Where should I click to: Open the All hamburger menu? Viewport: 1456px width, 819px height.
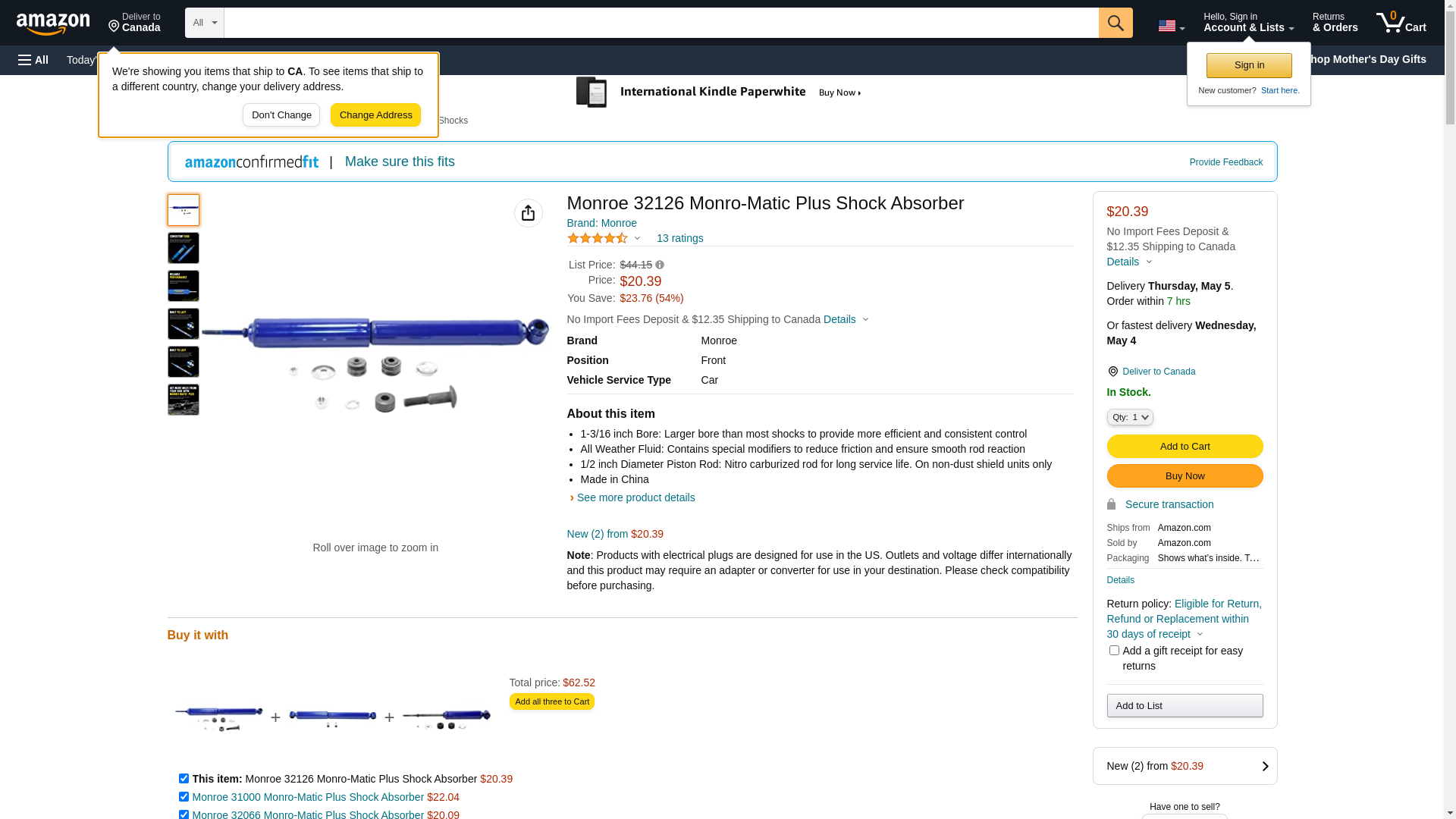[33, 60]
